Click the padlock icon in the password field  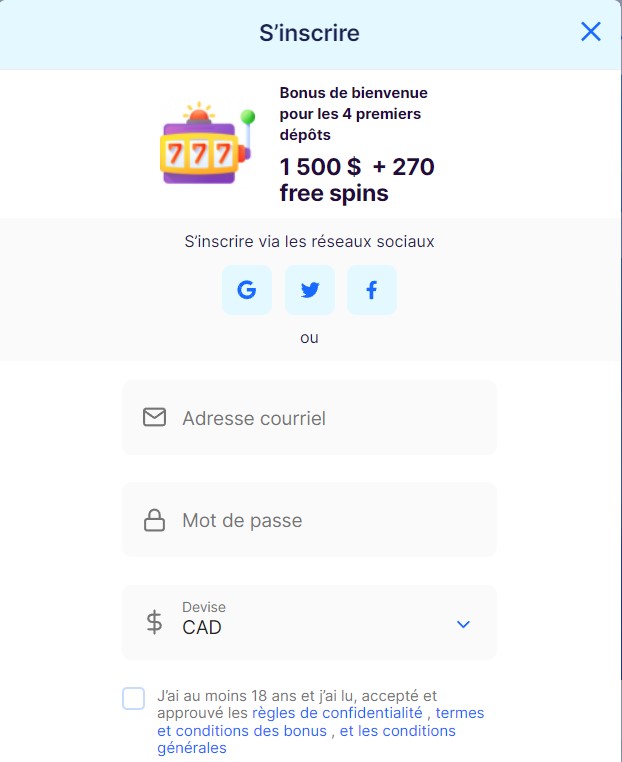point(154,520)
